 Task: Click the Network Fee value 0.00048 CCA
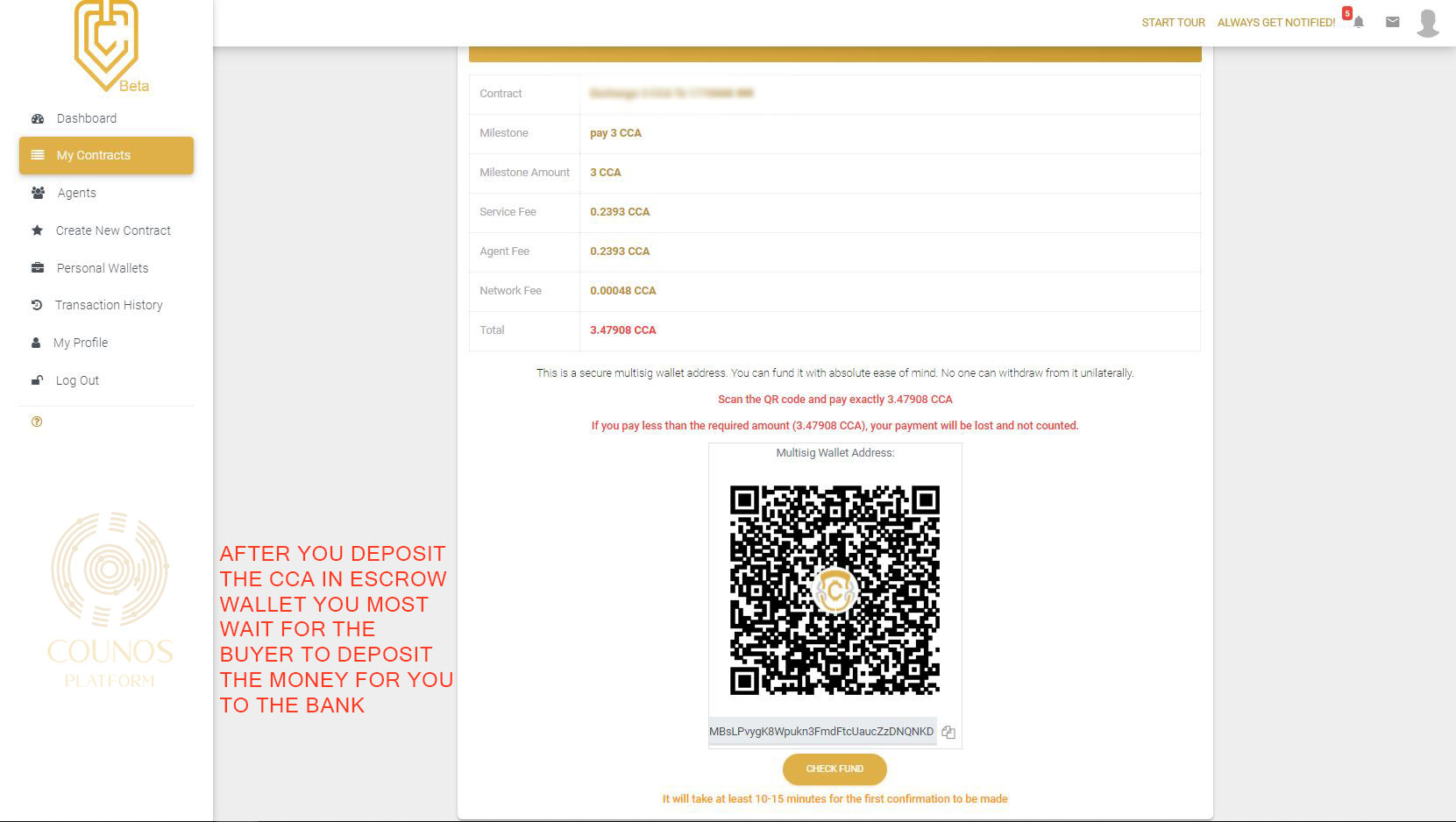(x=623, y=291)
